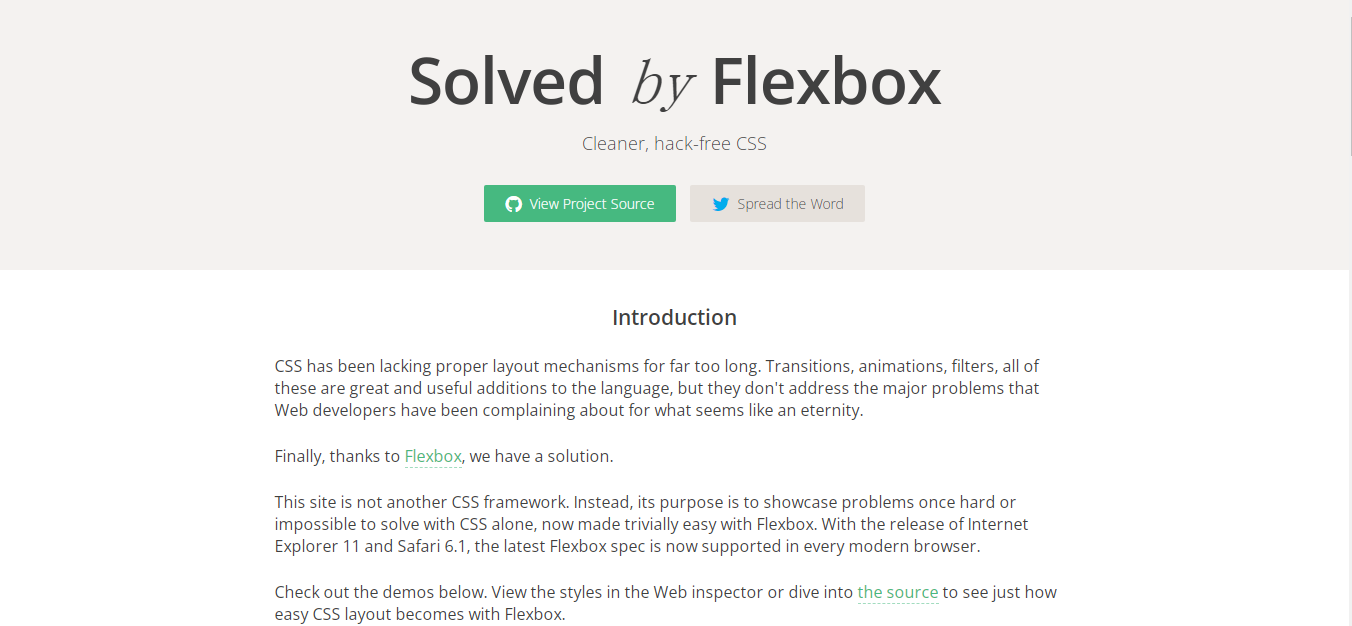Click the GitHub octocat icon
Viewport: 1352px width, 626px height.
tap(513, 204)
